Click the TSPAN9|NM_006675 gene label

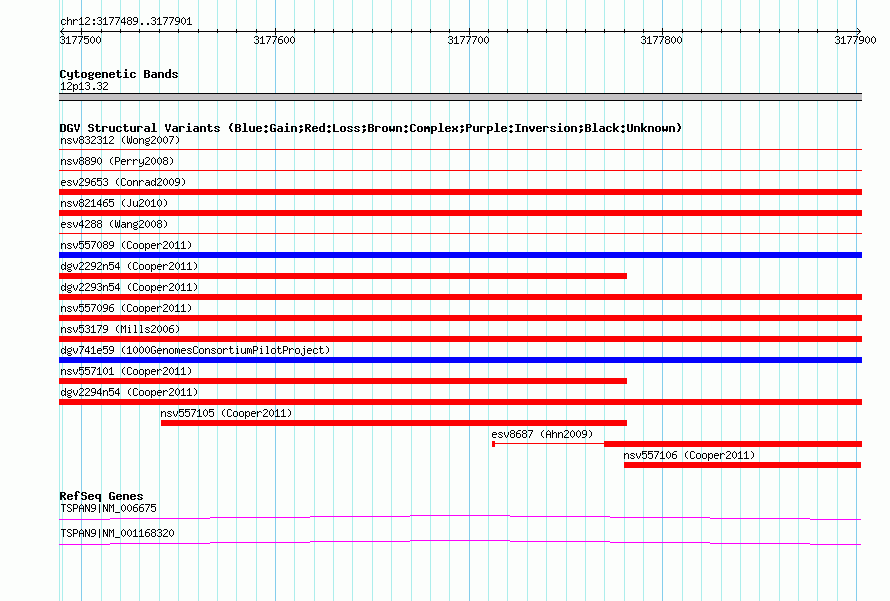click(x=108, y=508)
